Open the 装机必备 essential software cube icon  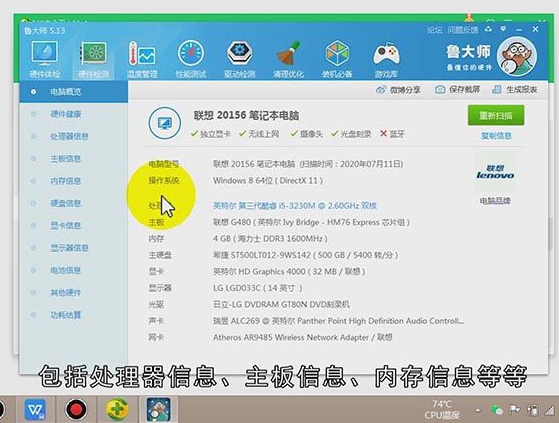[337, 59]
